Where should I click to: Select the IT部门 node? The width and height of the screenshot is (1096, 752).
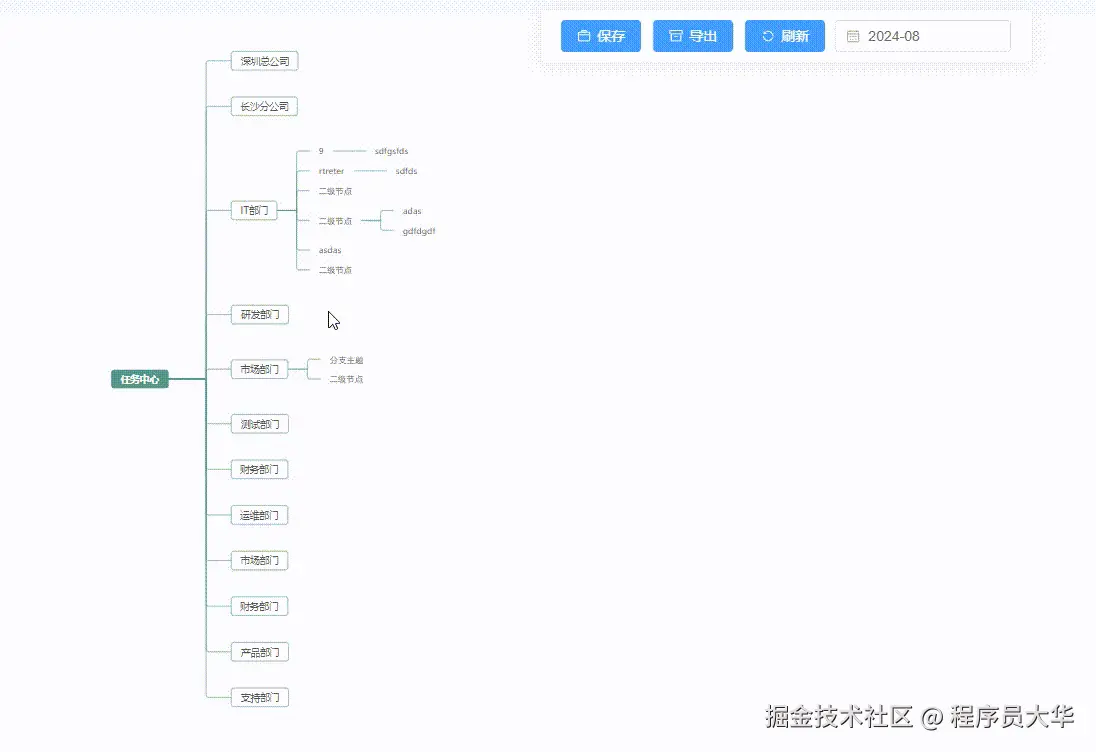click(254, 210)
